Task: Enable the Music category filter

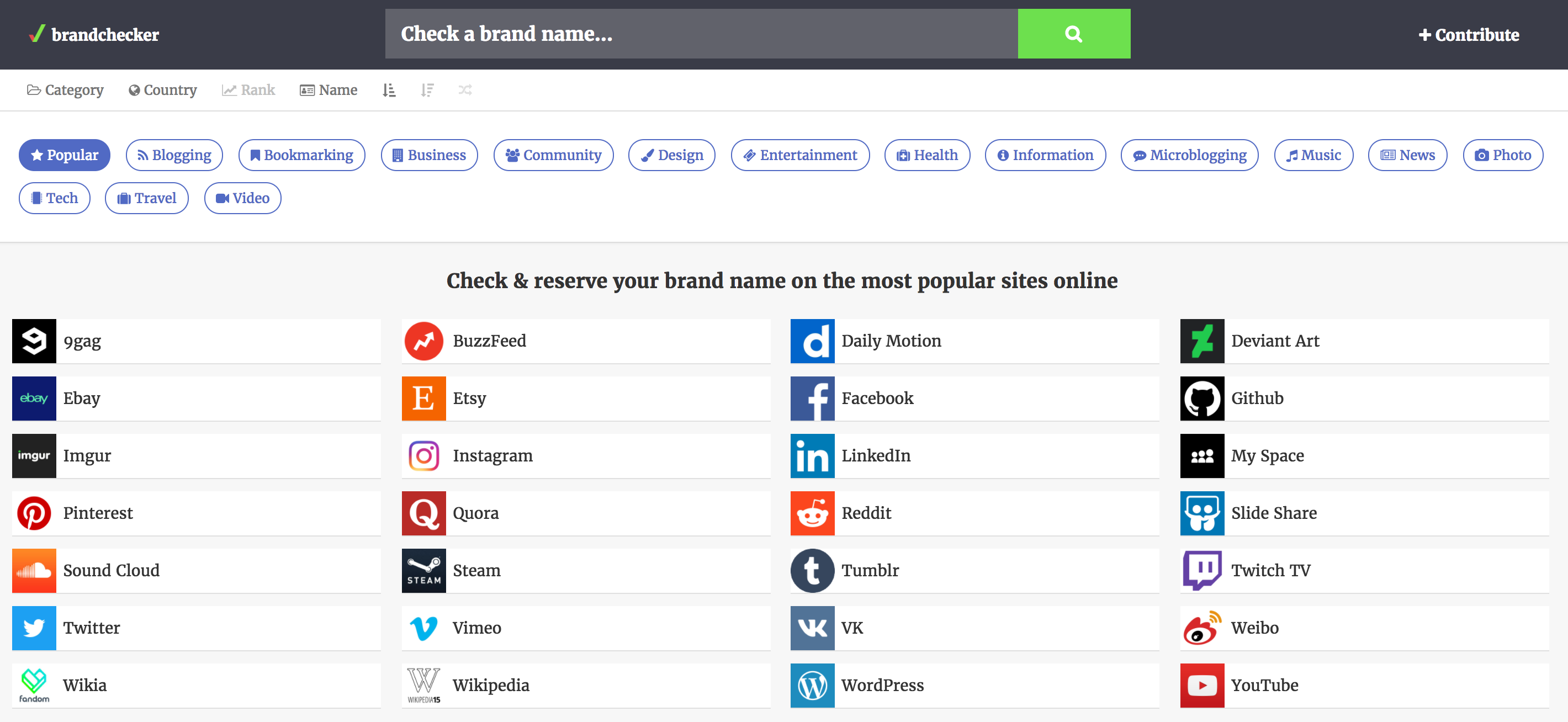Action: (x=1313, y=155)
